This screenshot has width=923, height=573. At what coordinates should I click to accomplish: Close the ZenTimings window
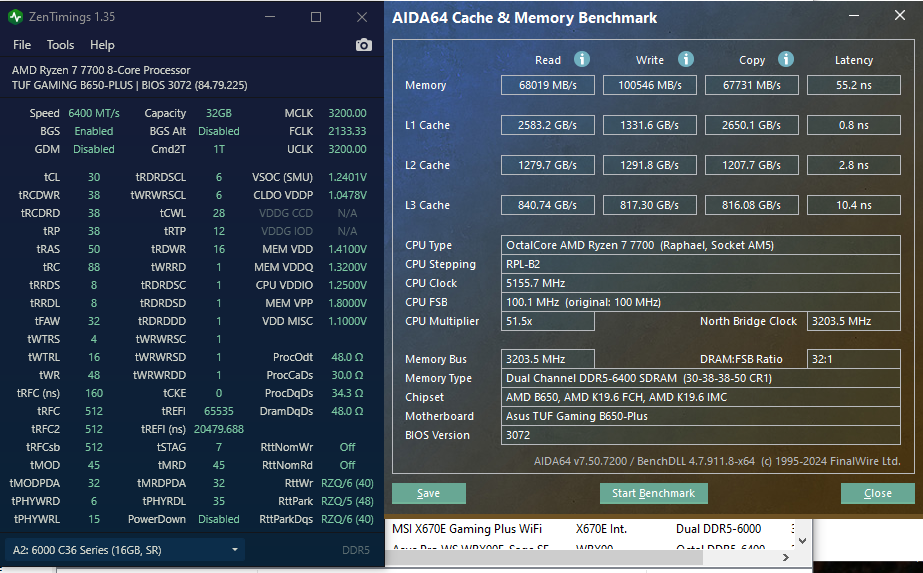(x=362, y=17)
